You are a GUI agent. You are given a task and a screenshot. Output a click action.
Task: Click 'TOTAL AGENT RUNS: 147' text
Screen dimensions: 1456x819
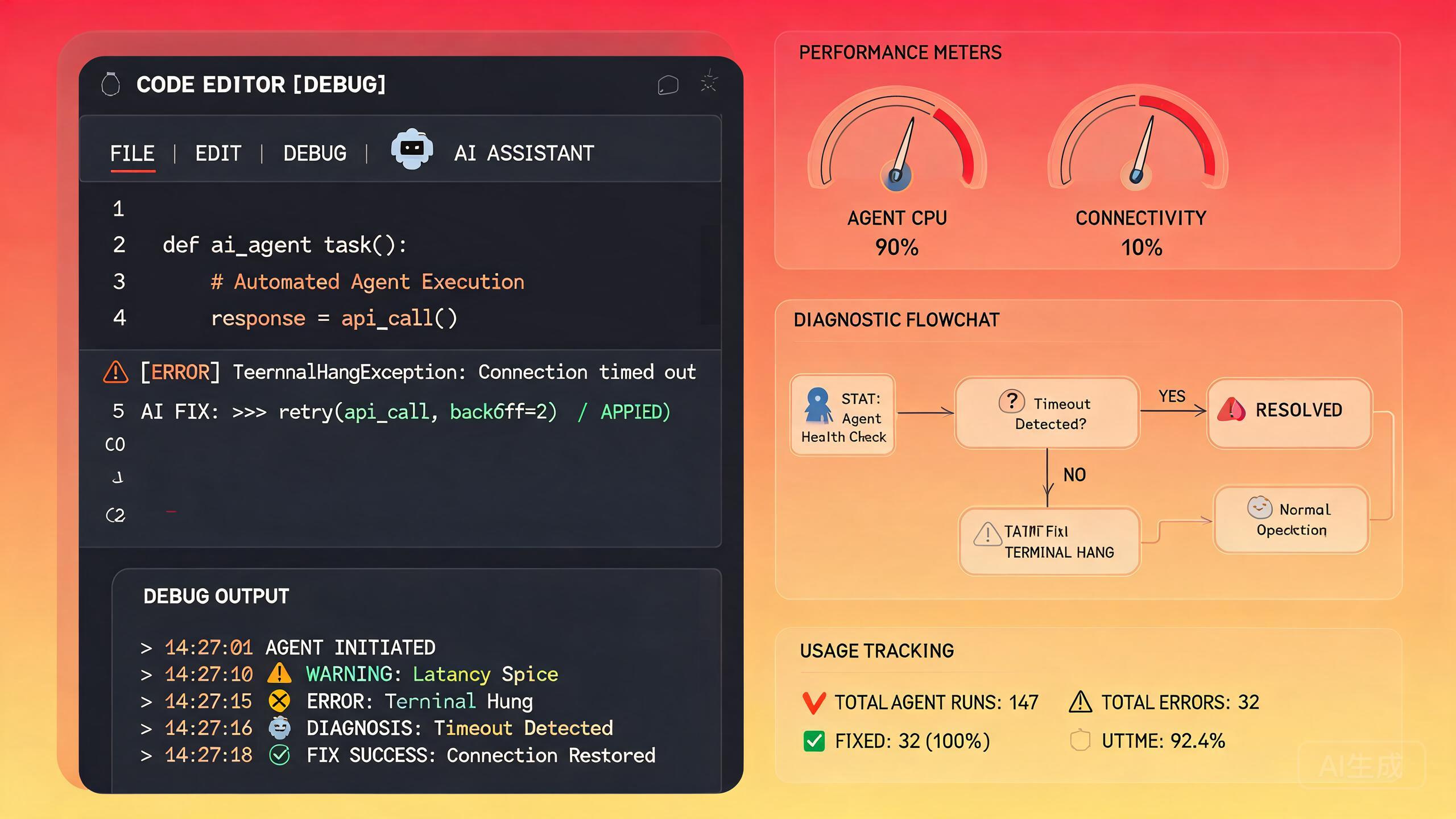[x=936, y=702]
